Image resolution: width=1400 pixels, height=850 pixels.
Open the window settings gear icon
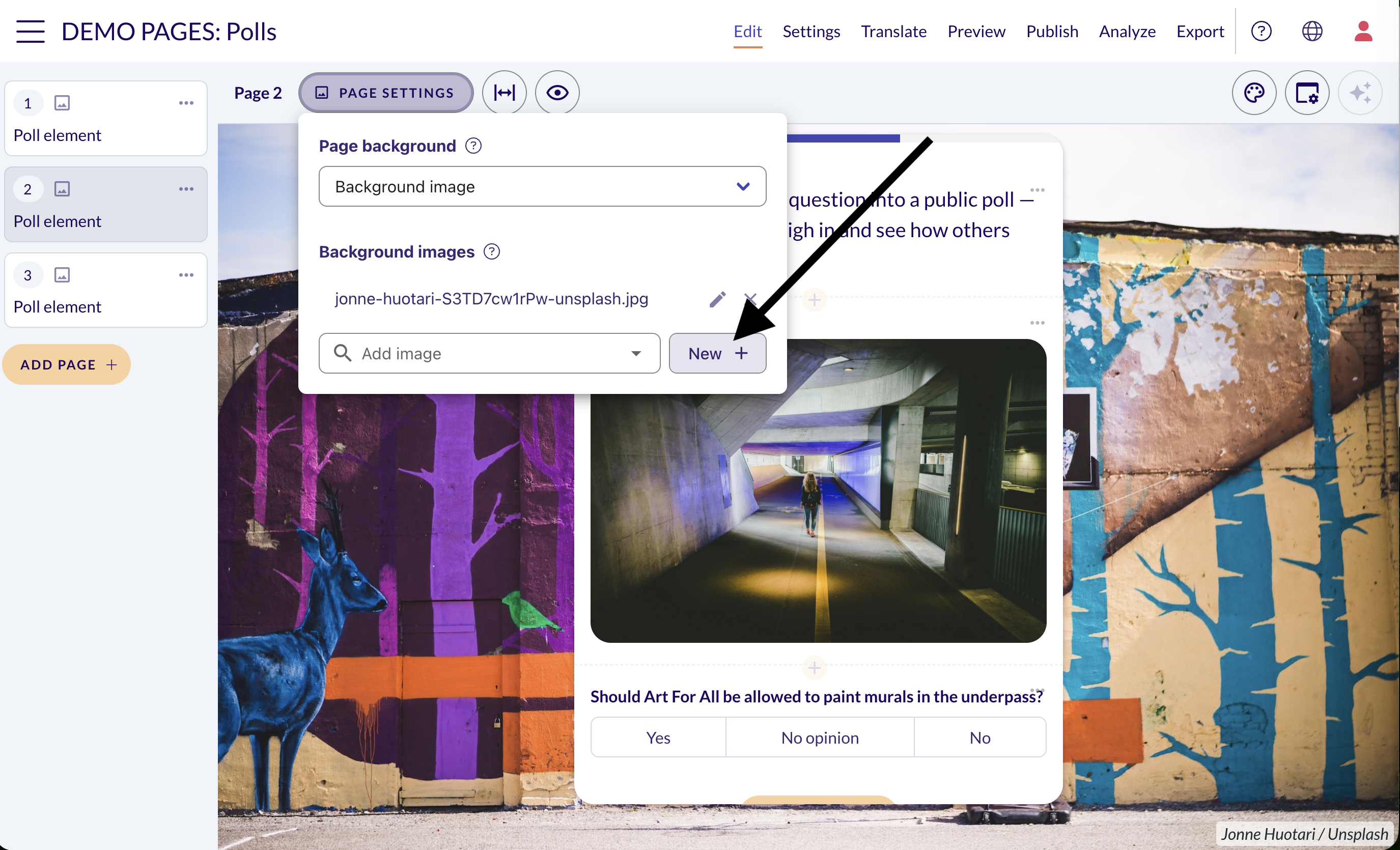[x=1307, y=93]
